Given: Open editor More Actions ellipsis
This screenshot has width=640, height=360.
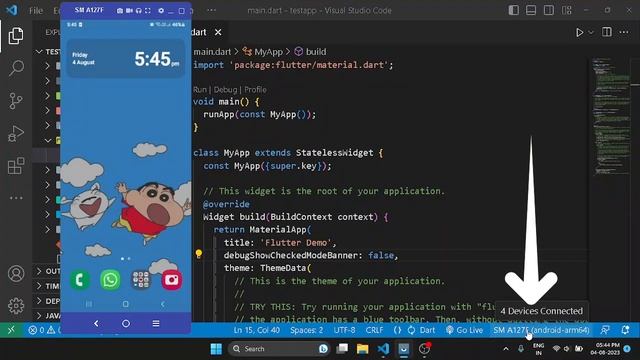Looking at the screenshot, I should 624,32.
